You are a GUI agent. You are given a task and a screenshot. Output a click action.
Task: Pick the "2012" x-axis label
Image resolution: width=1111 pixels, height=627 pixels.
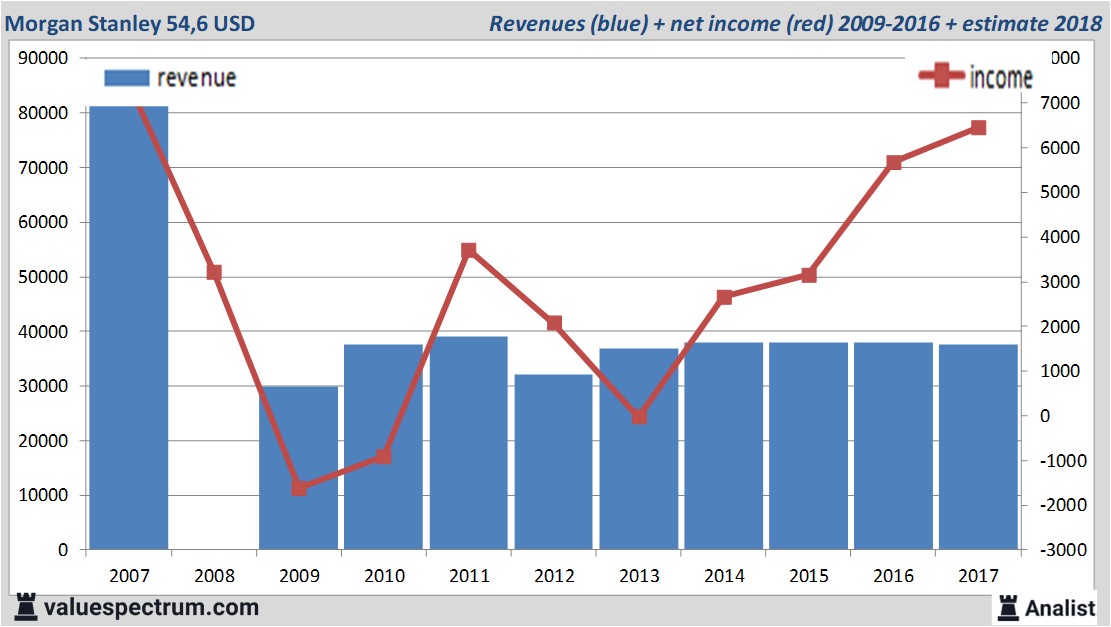[555, 575]
